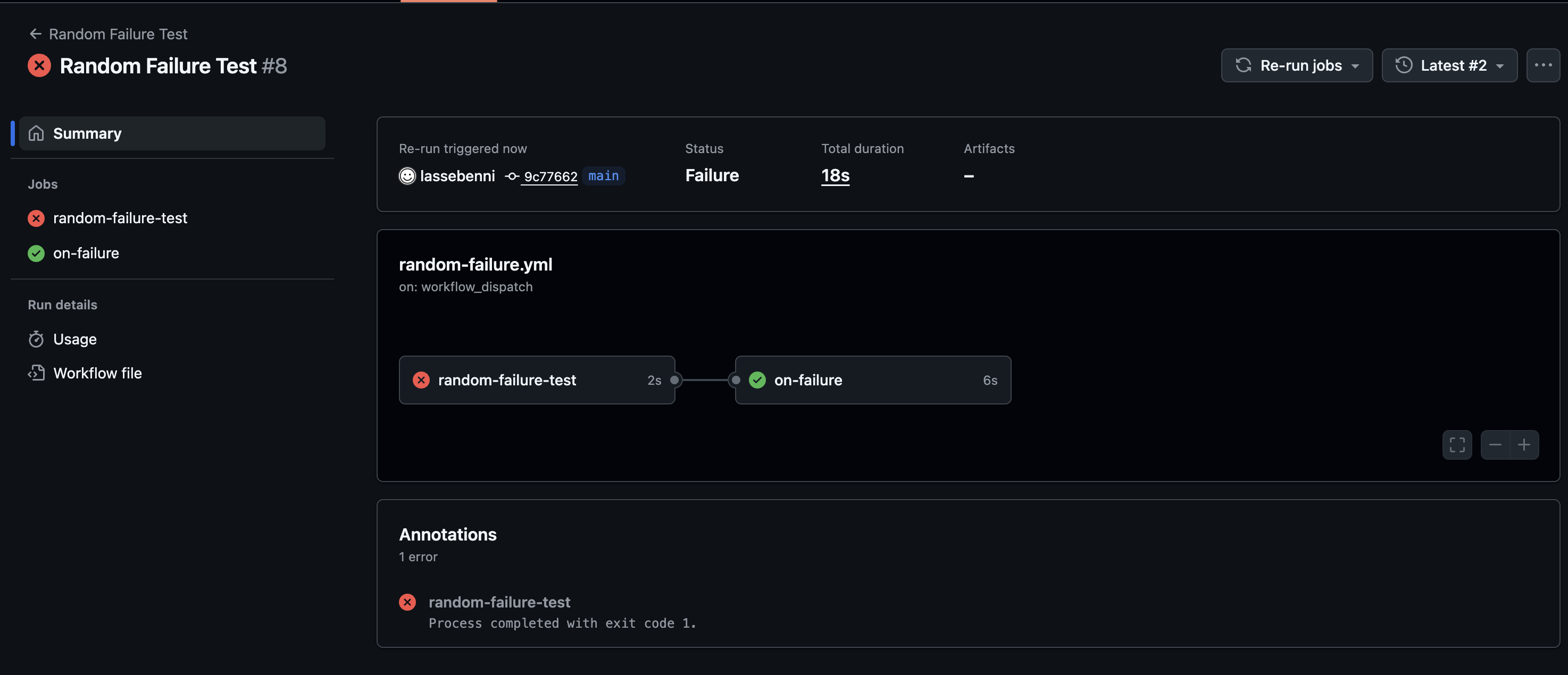Click the Usage stopwatch icon
This screenshot has height=675, width=1568.
point(37,339)
